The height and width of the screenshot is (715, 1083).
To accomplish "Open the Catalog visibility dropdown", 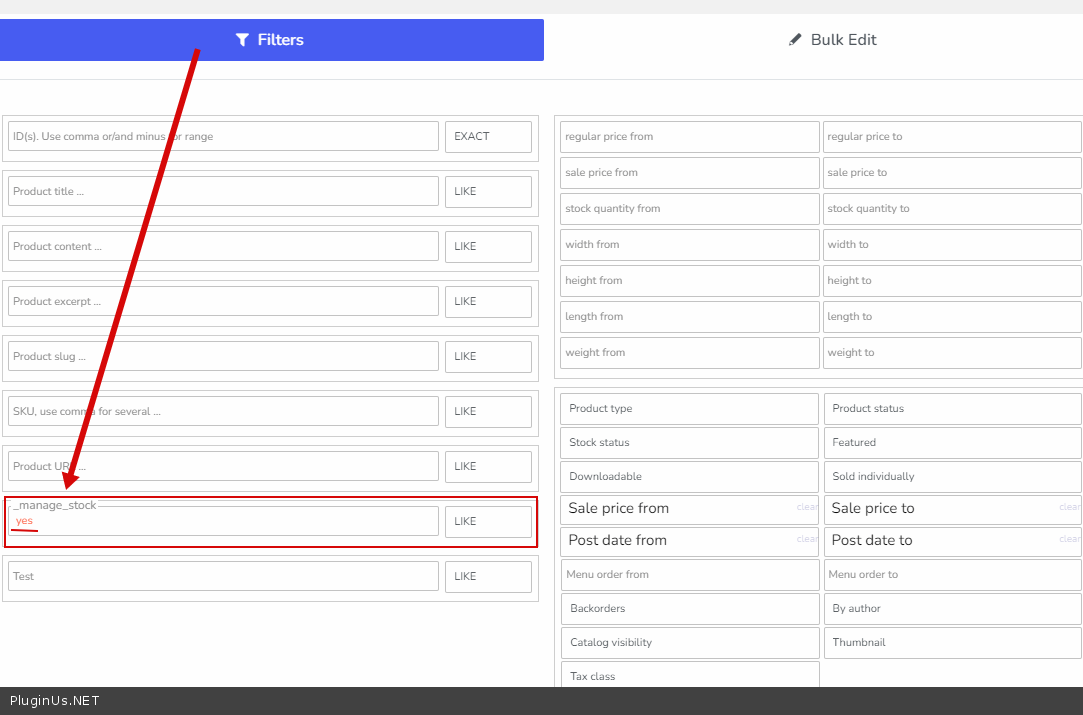I will pos(689,643).
